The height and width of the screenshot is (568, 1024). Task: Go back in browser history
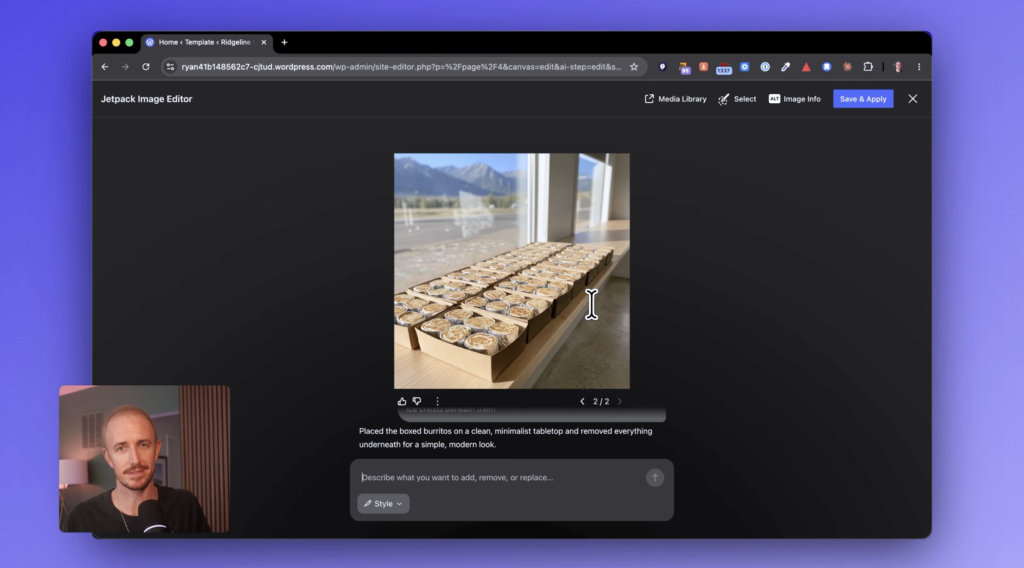tap(105, 67)
